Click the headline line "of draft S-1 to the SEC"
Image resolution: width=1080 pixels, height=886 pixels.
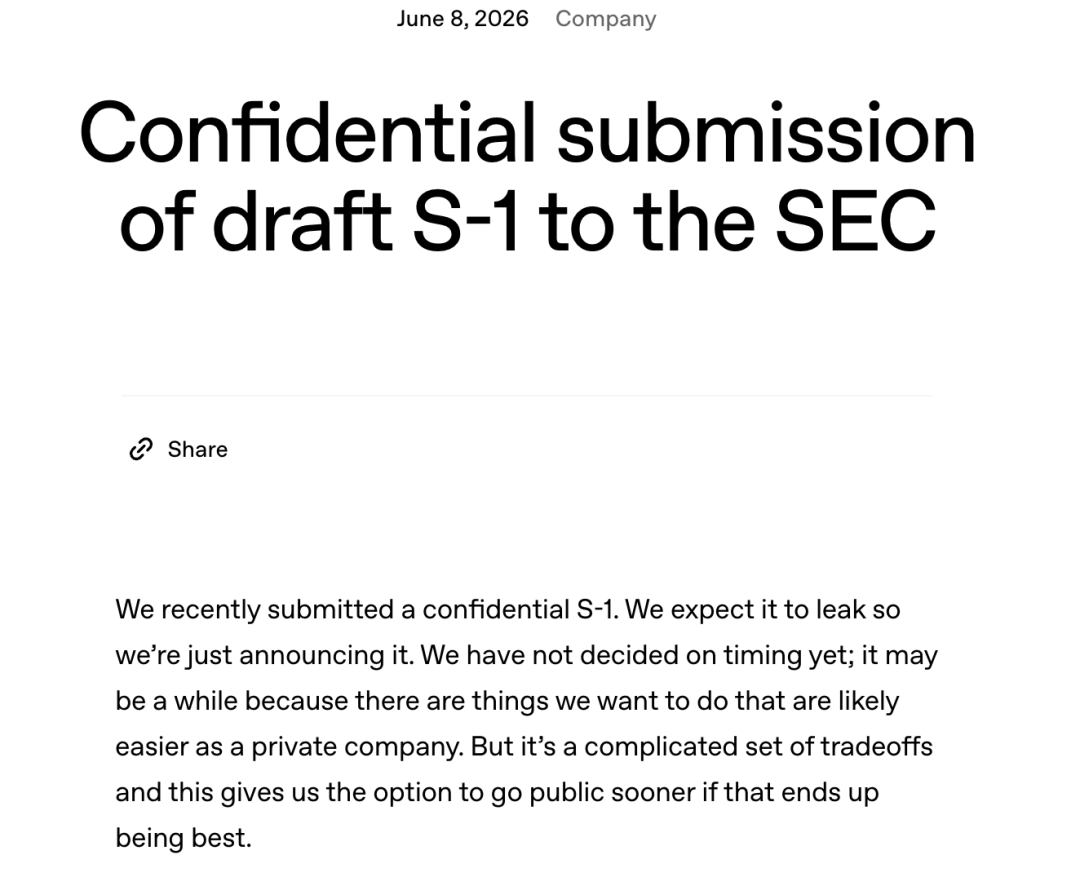[x=528, y=220]
